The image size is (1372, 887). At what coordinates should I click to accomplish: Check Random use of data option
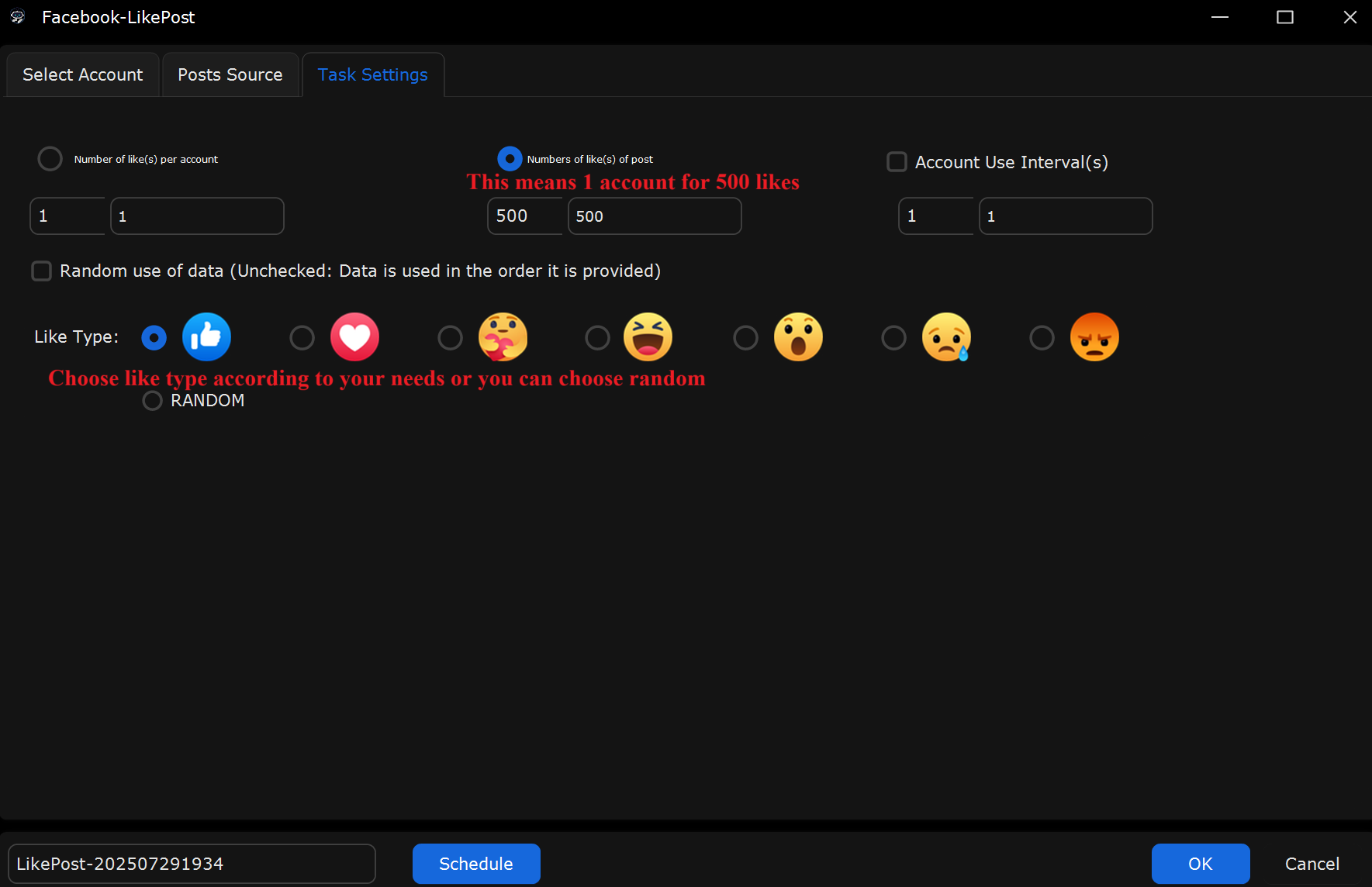41,271
